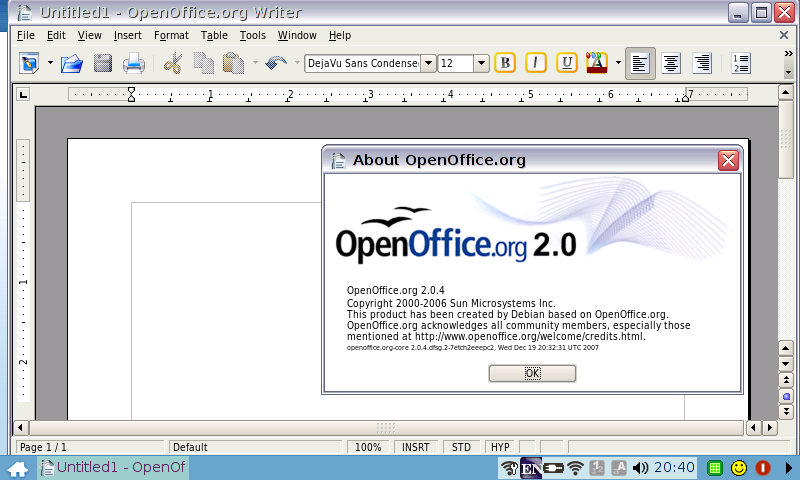Click the Page 1 / 1 status field
This screenshot has width=800, height=480.
90,447
